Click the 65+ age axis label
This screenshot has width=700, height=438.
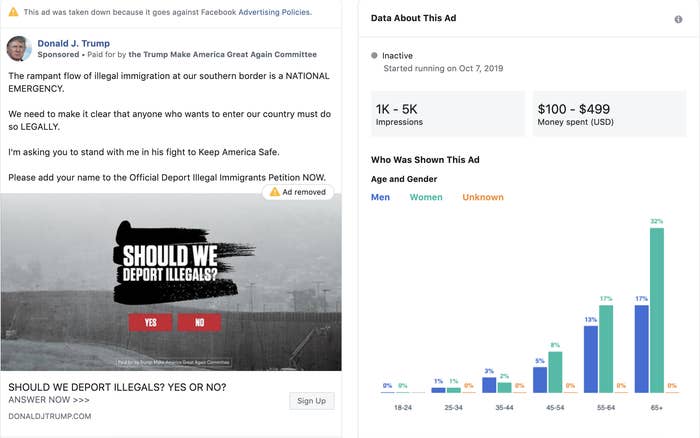[x=657, y=408]
